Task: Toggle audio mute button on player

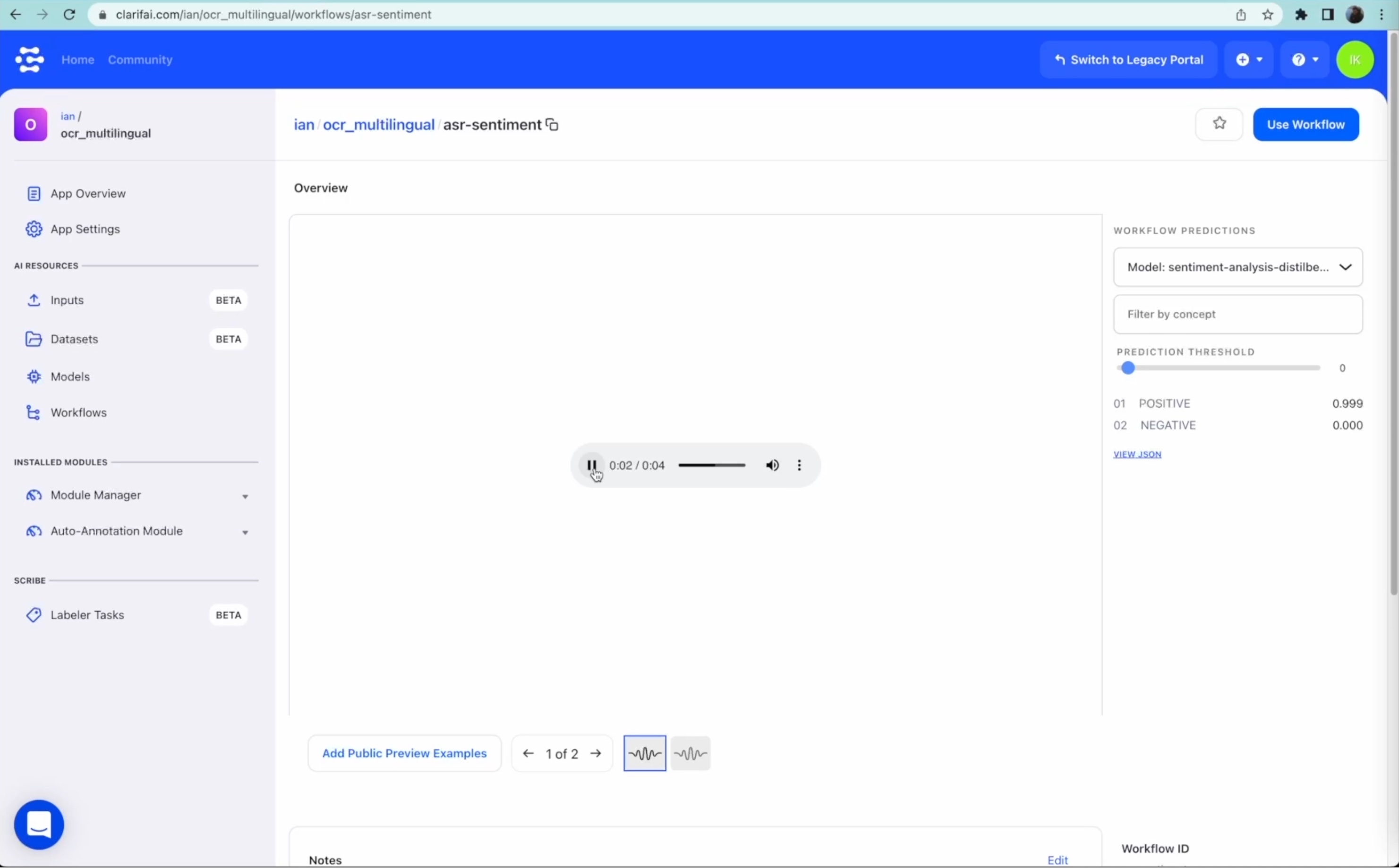Action: click(x=771, y=465)
